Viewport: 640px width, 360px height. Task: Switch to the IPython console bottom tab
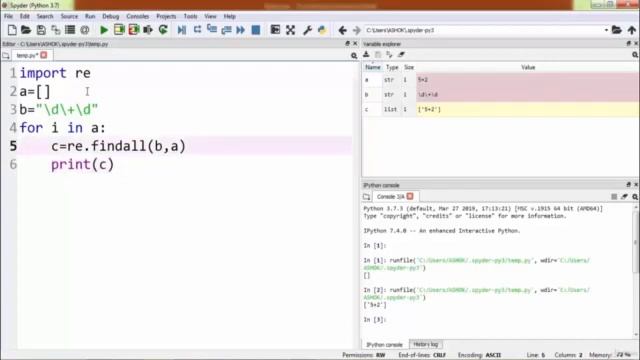click(x=384, y=344)
